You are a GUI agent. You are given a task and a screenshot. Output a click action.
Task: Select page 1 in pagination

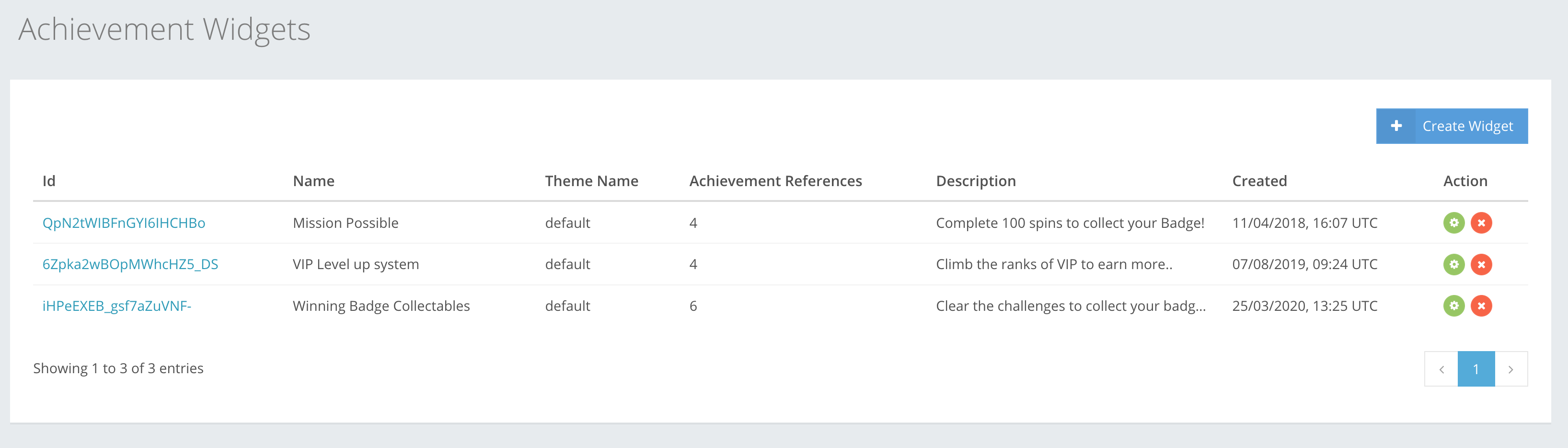point(1476,368)
